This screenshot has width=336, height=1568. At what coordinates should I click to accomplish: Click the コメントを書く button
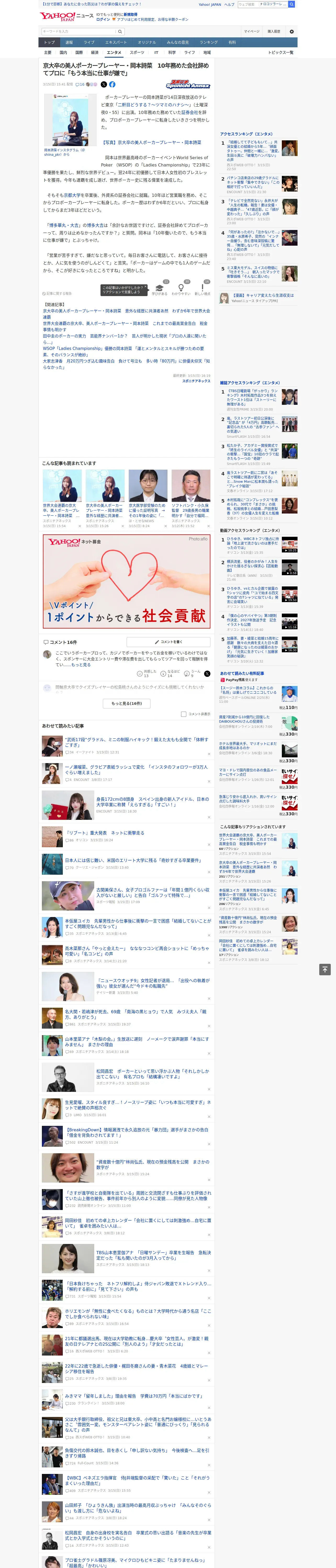coord(168,642)
